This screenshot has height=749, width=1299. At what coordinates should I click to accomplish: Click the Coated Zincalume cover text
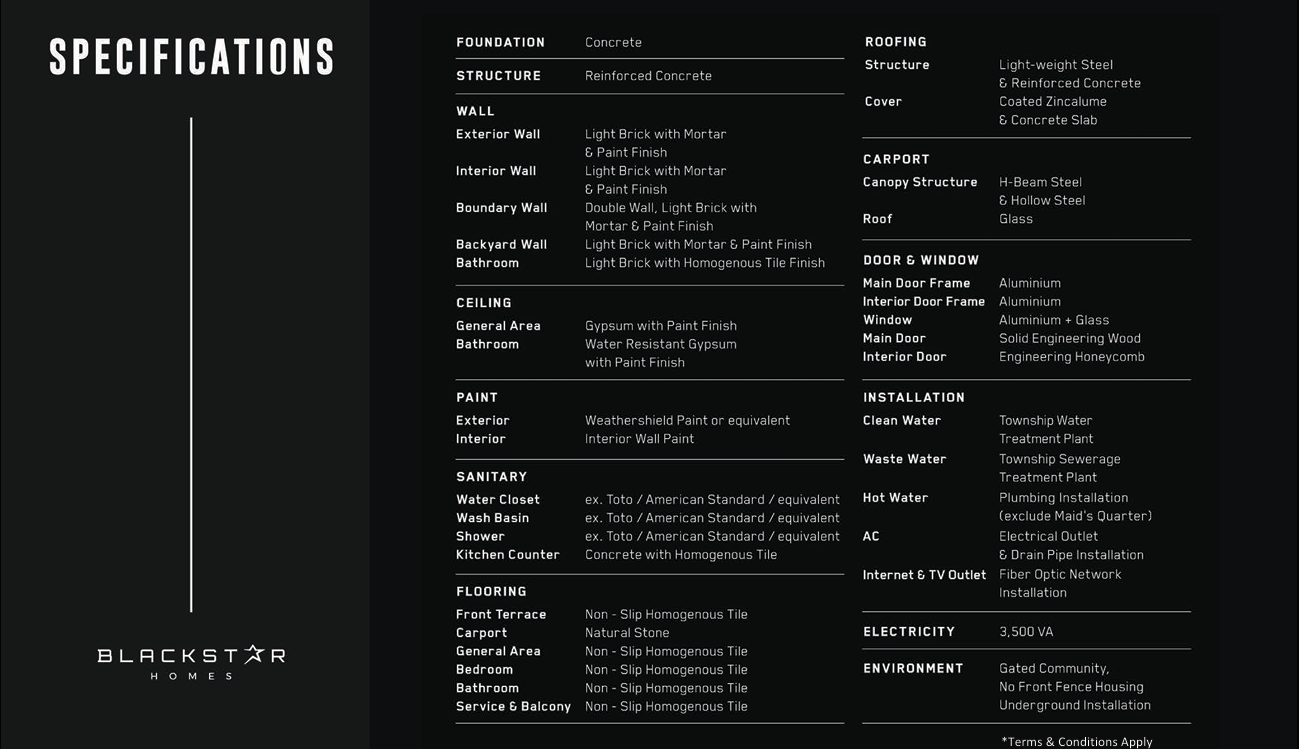[x=1052, y=102]
